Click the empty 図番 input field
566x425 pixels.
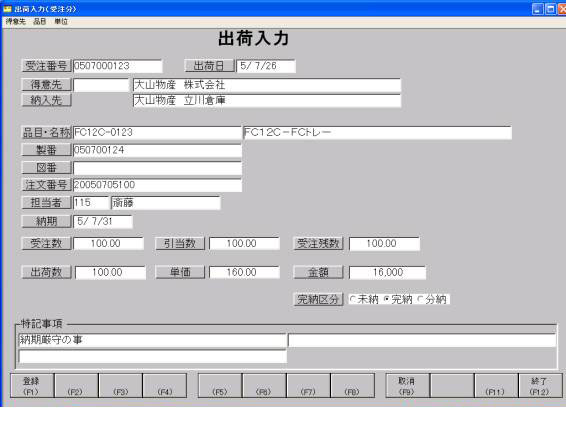pos(157,168)
